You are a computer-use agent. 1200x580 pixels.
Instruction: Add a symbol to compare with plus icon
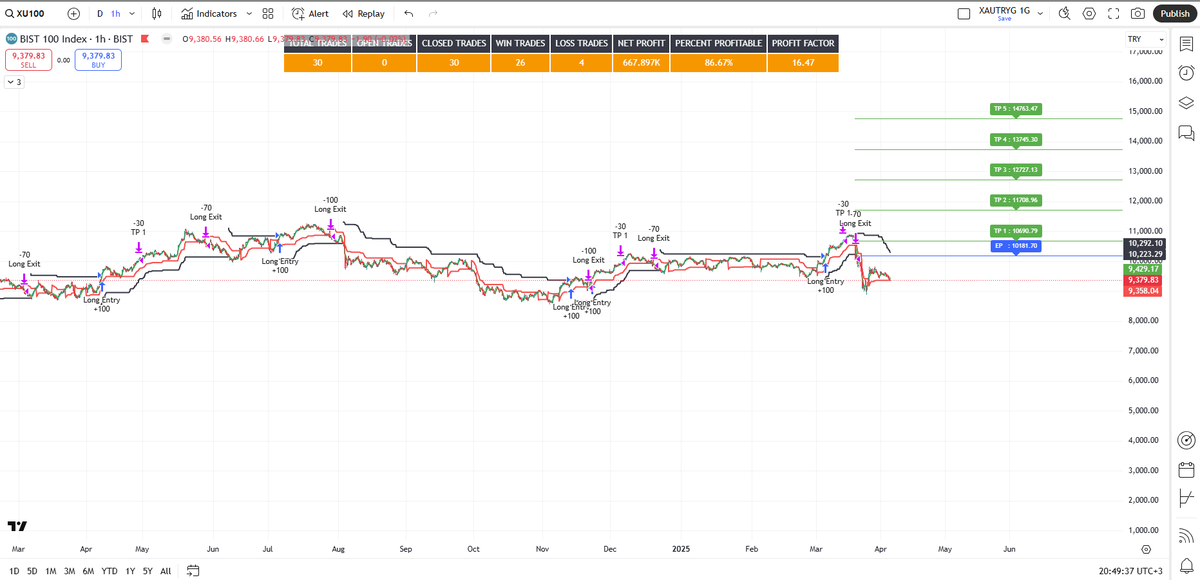click(x=74, y=14)
